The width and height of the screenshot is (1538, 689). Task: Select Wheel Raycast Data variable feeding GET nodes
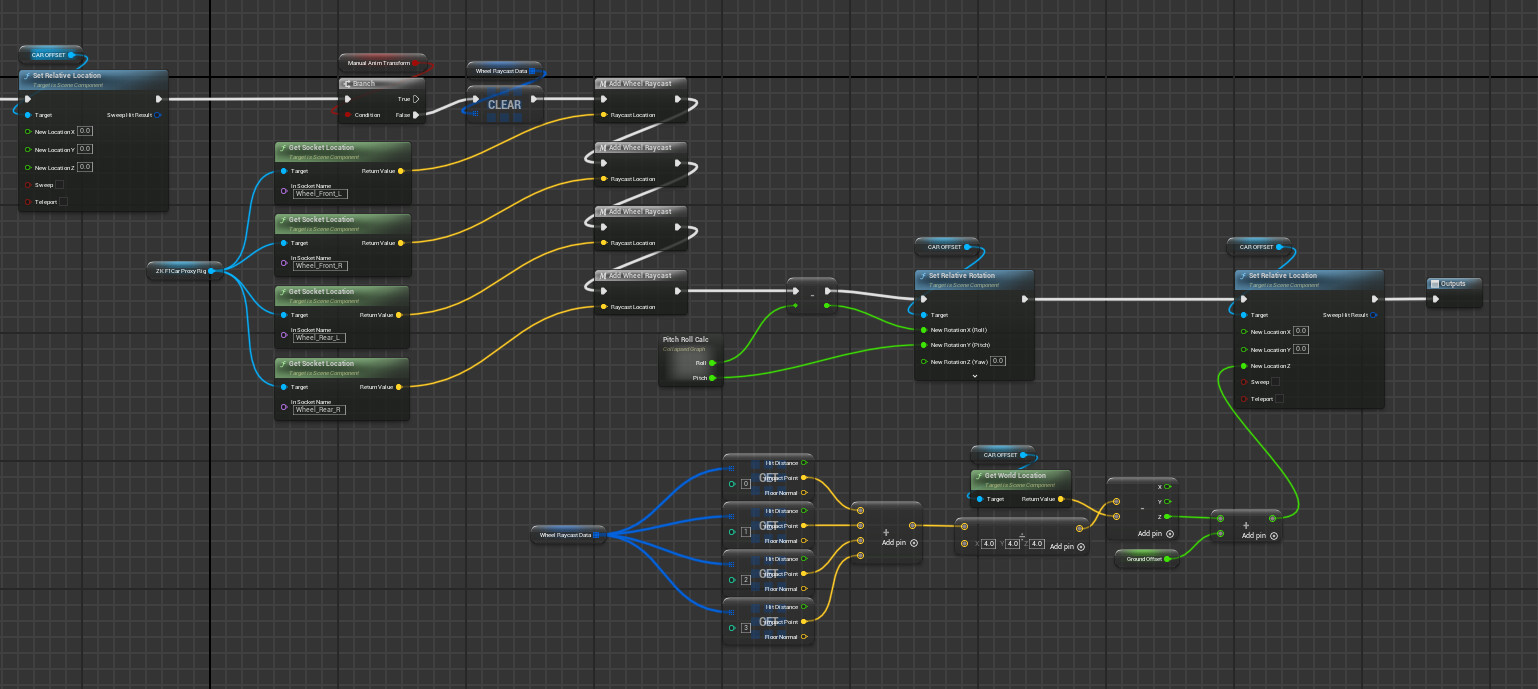click(567, 535)
